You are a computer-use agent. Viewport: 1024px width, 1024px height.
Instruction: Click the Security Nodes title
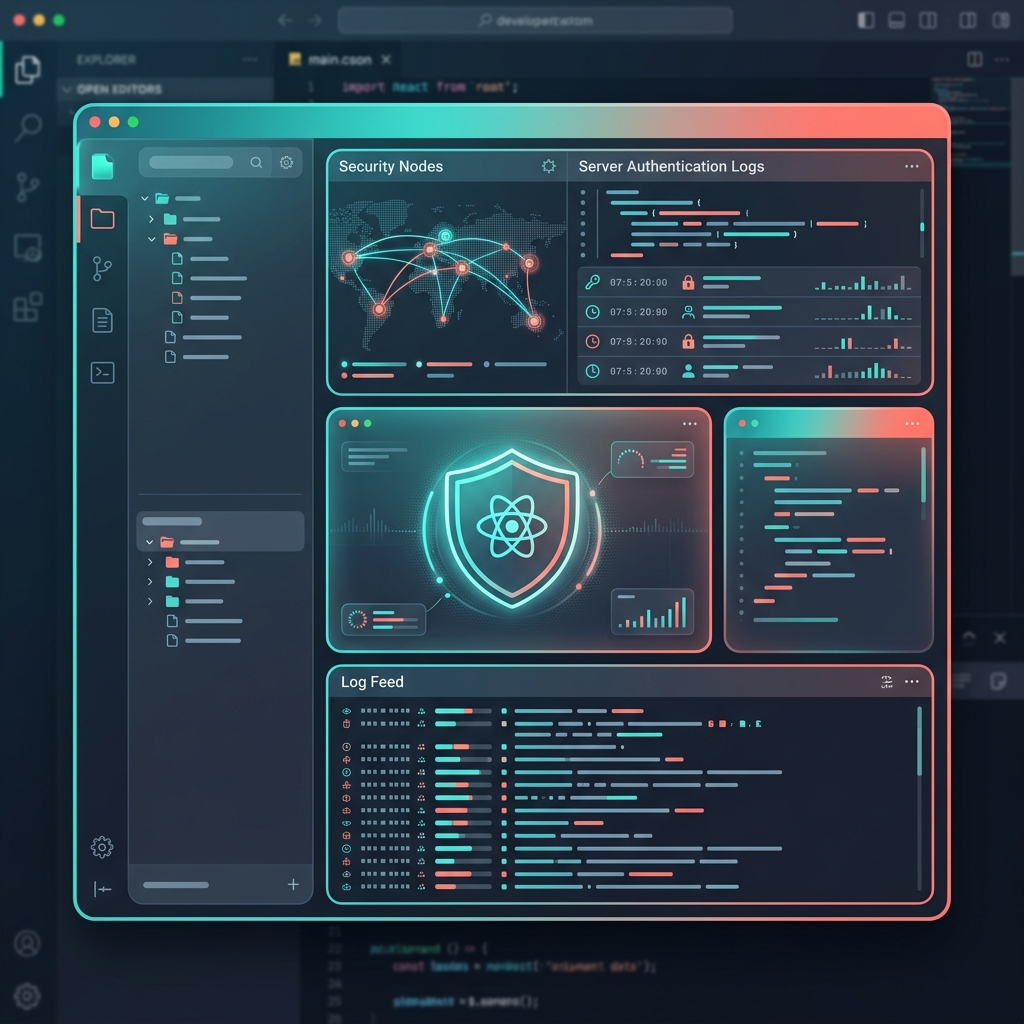(x=391, y=167)
